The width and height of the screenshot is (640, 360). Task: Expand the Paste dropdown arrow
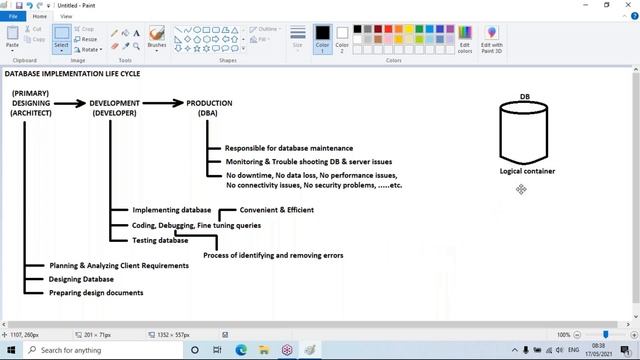click(12, 51)
